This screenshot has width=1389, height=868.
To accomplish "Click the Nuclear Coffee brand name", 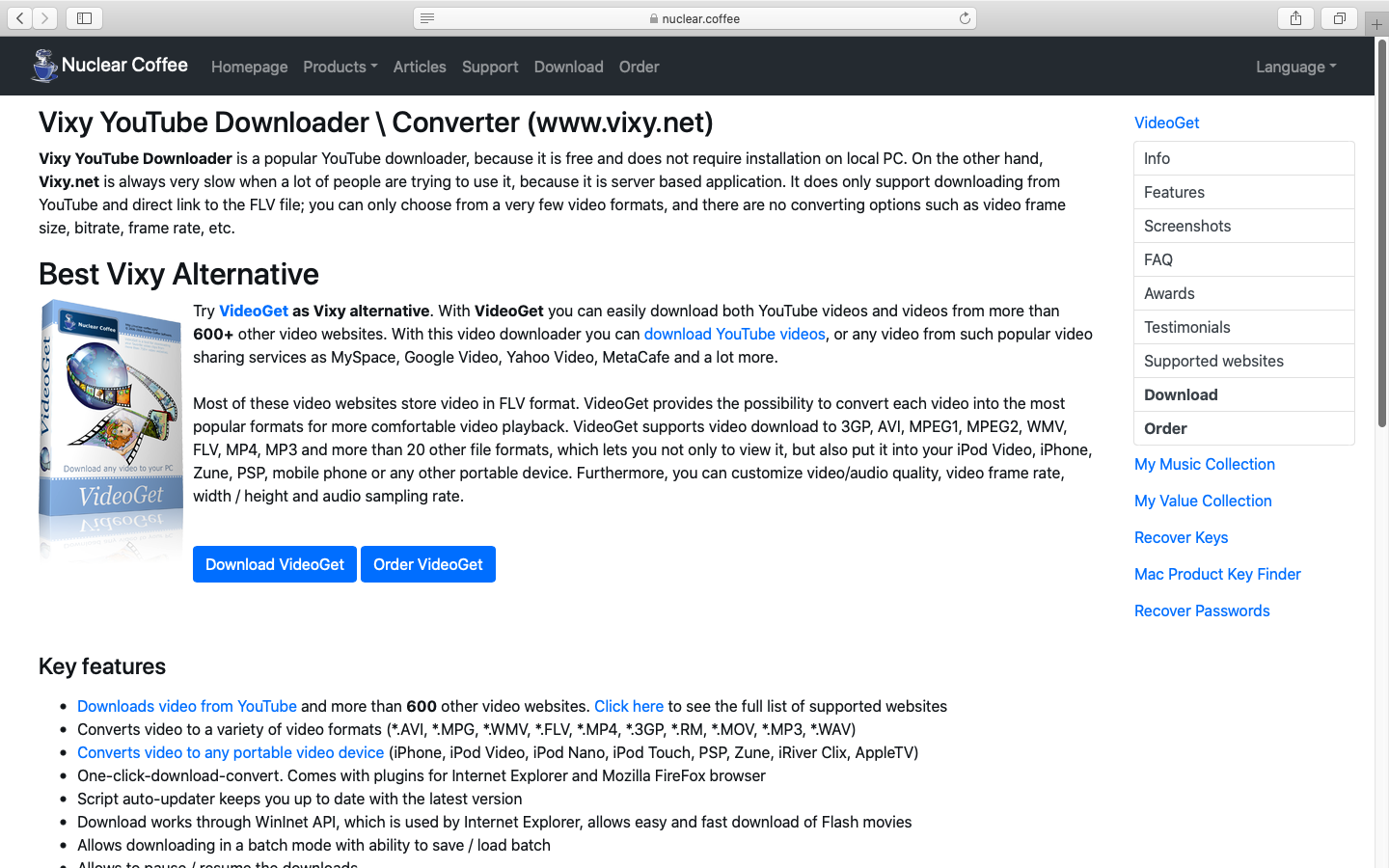I will click(124, 65).
